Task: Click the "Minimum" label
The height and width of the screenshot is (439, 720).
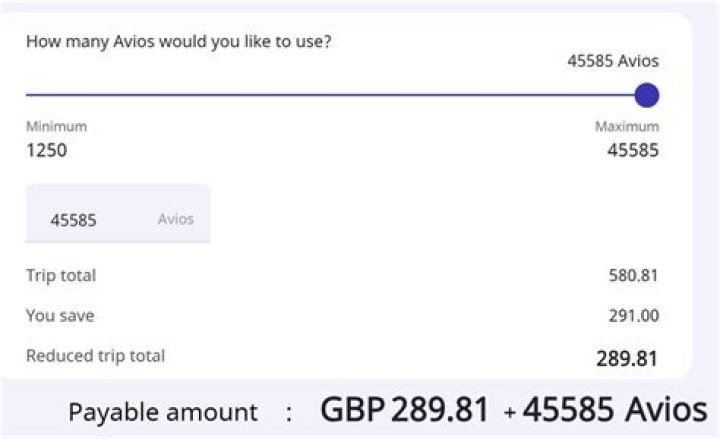Action: pyautogui.click(x=56, y=127)
